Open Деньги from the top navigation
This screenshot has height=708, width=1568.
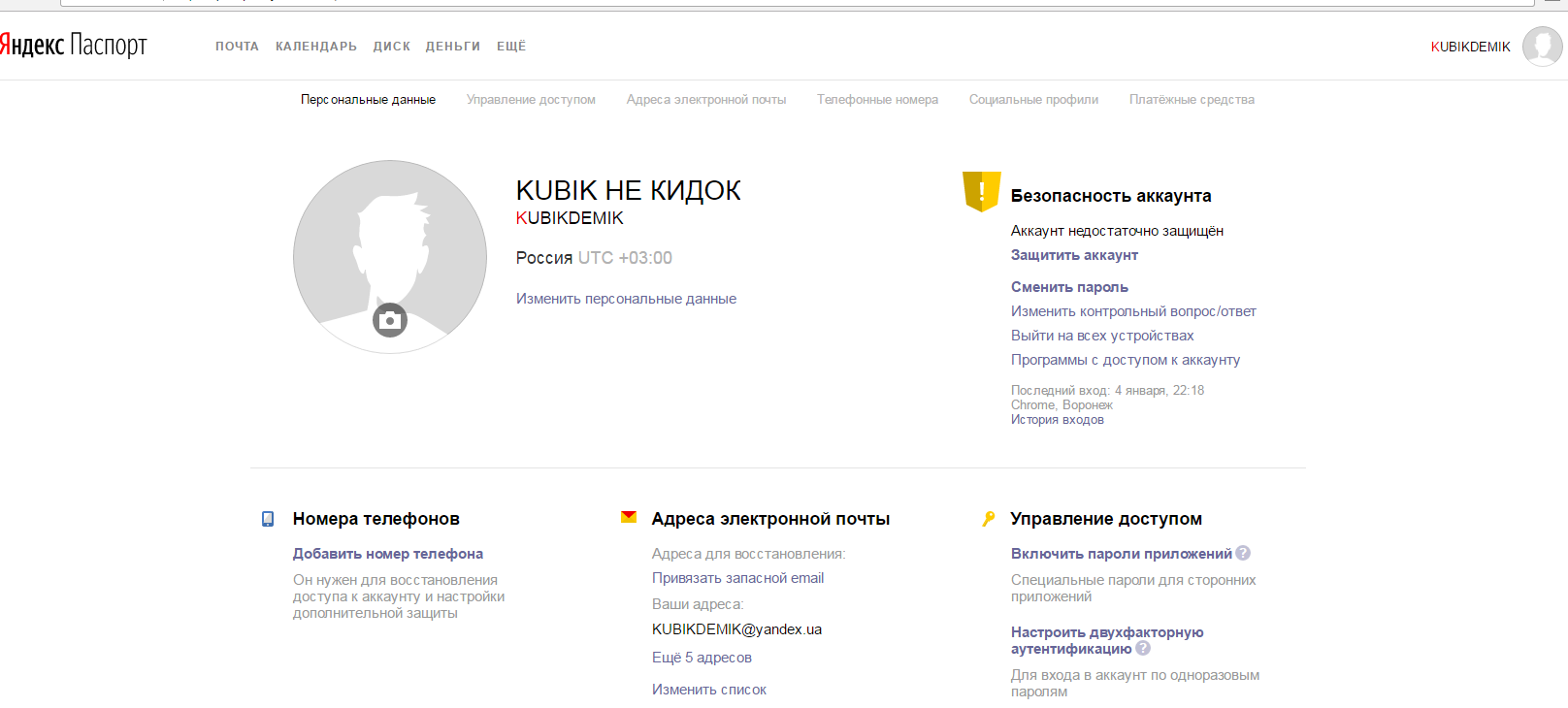[453, 47]
